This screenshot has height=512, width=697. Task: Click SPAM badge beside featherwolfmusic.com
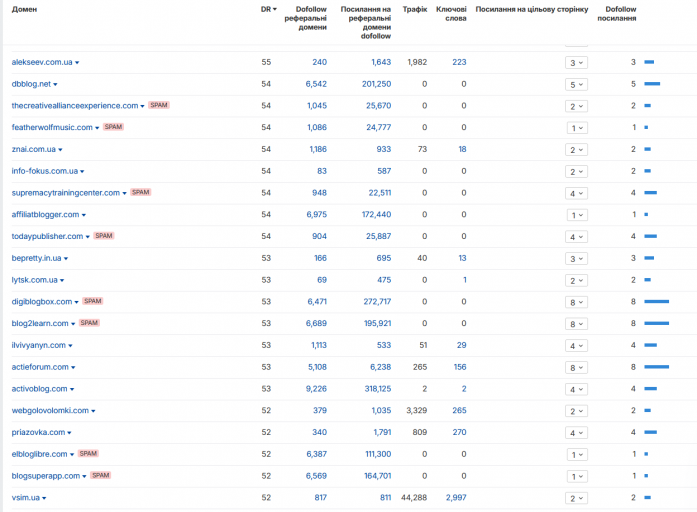(113, 127)
